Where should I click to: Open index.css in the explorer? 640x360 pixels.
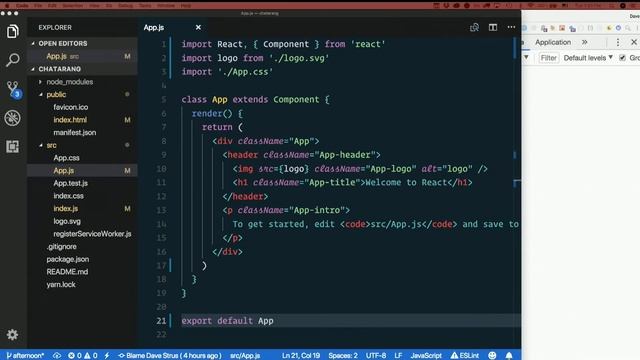pos(69,196)
